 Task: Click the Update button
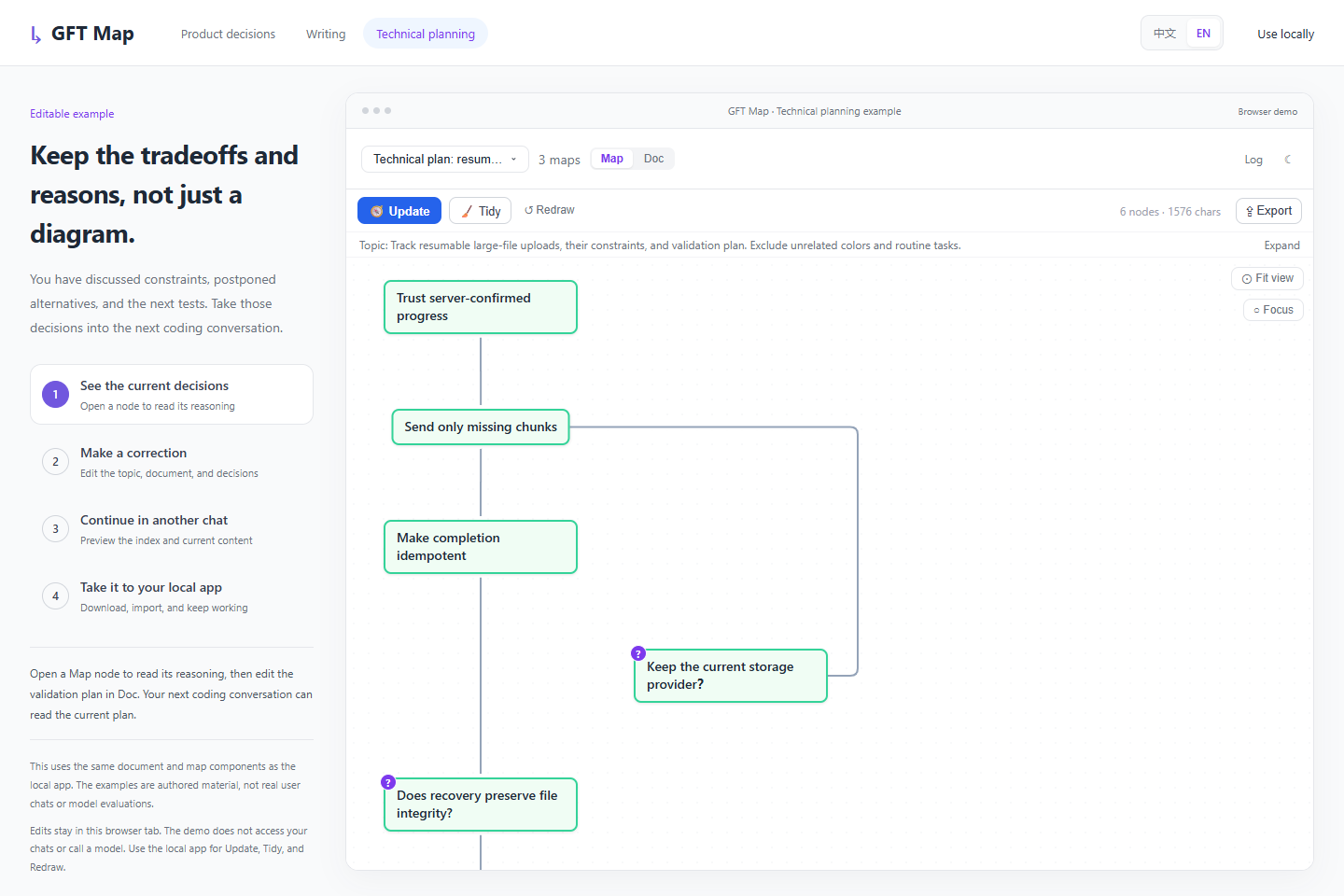click(x=399, y=211)
